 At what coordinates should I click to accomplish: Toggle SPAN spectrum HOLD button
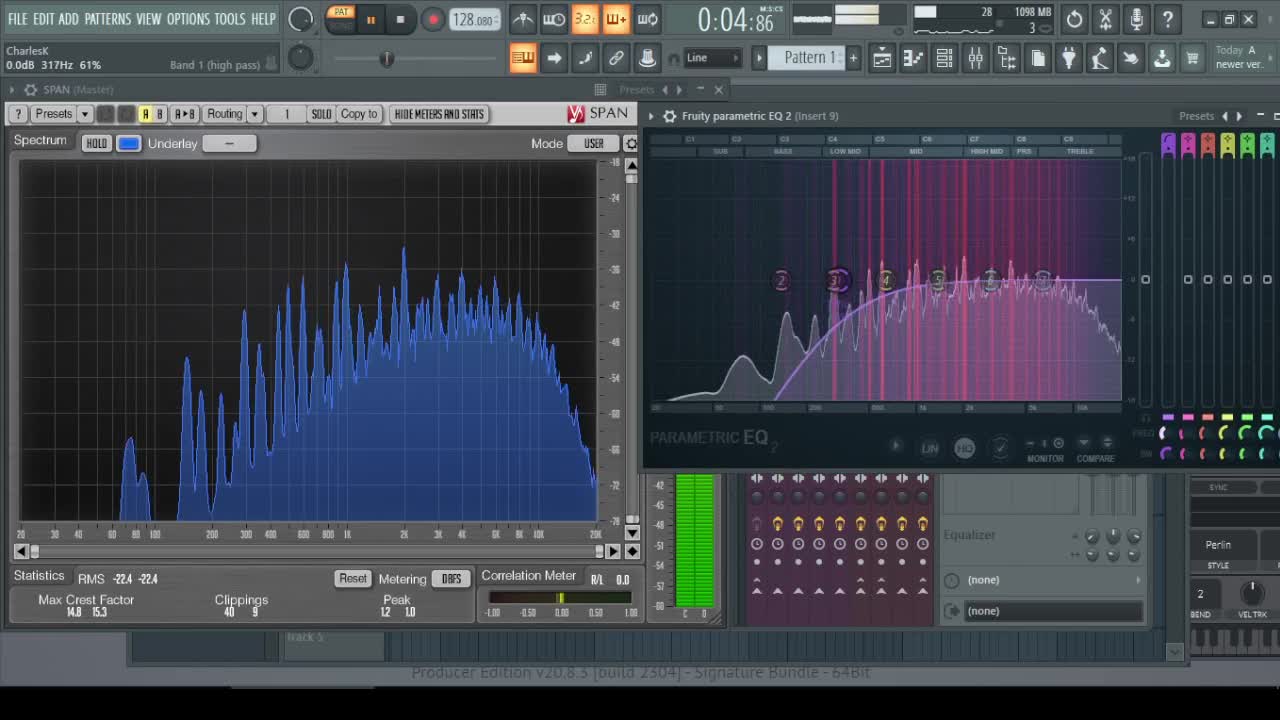click(x=96, y=143)
